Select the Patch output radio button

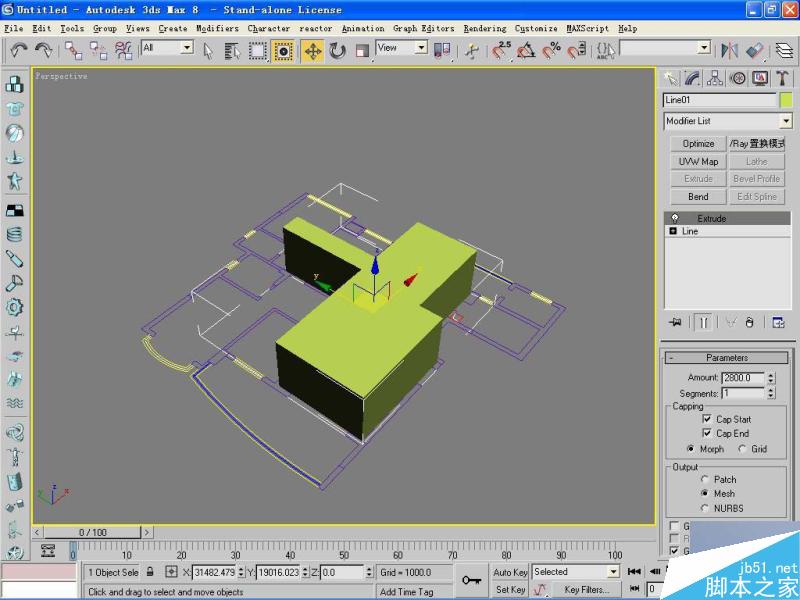[x=705, y=480]
